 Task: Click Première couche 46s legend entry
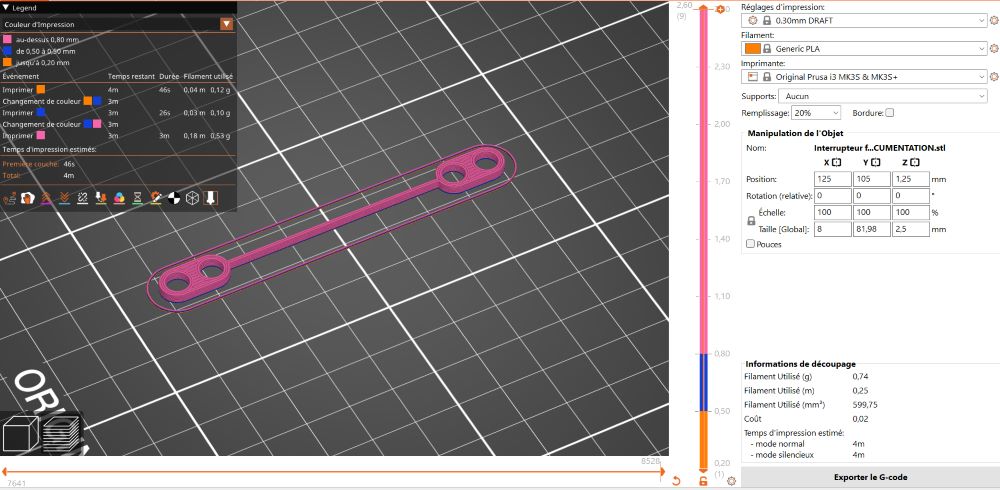(38, 164)
